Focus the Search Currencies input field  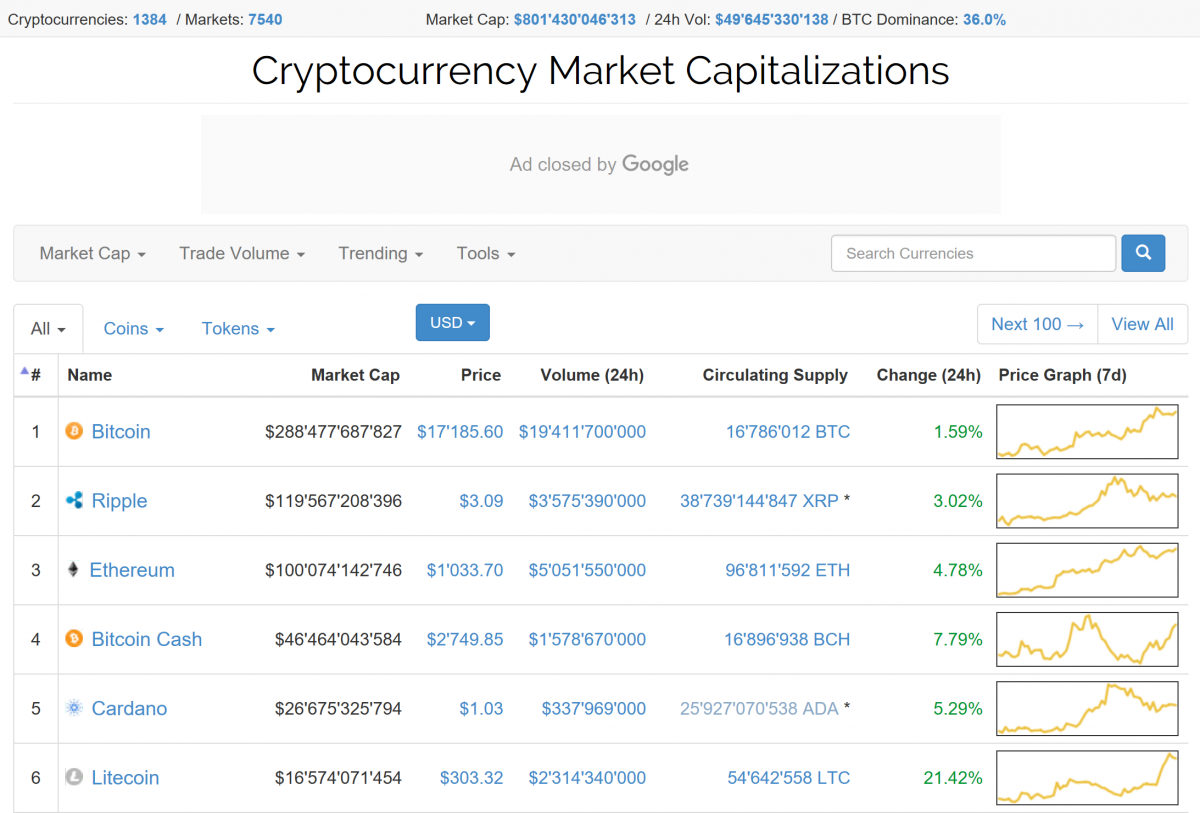pyautogui.click(x=973, y=253)
